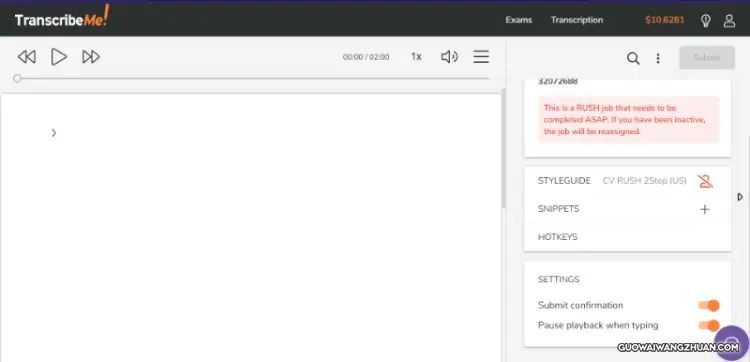Open the search magnifier icon
This screenshot has width=750, height=362.
[633, 58]
